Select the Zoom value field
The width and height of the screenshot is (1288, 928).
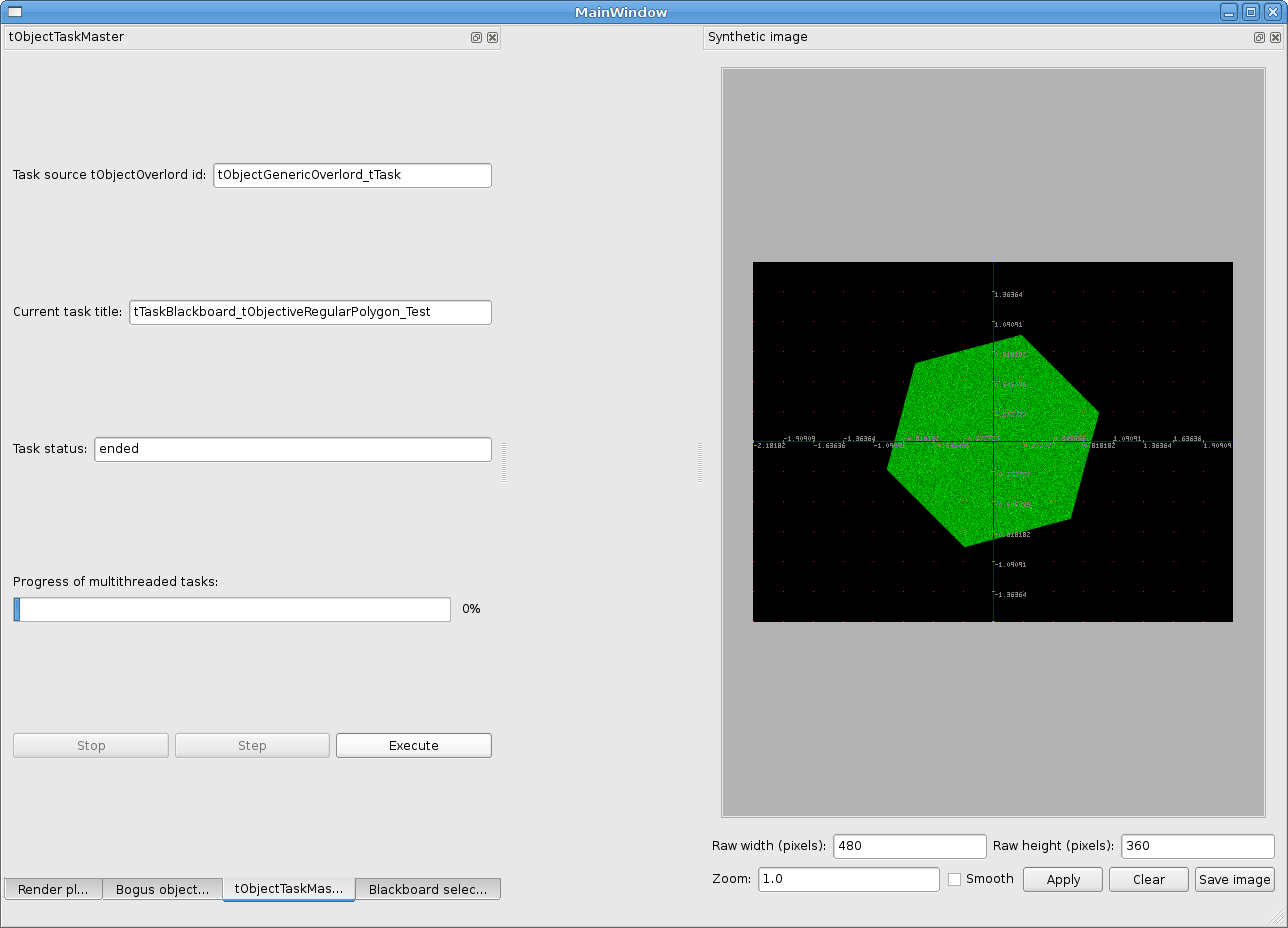(x=848, y=880)
